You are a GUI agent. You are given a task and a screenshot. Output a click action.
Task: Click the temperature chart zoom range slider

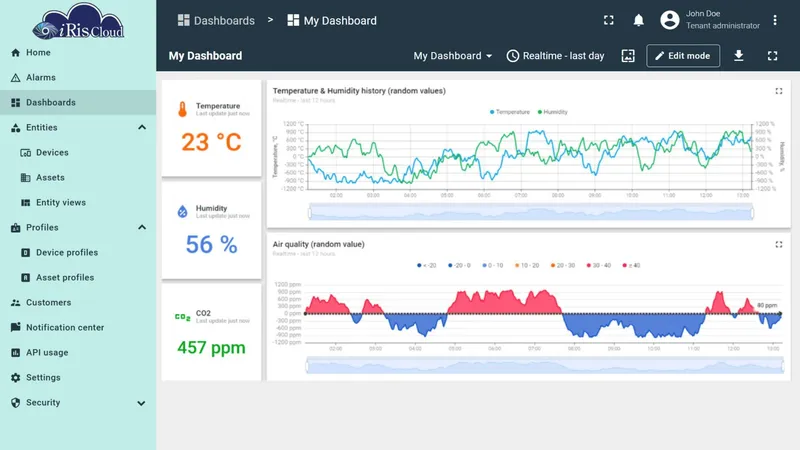pyautogui.click(x=531, y=212)
